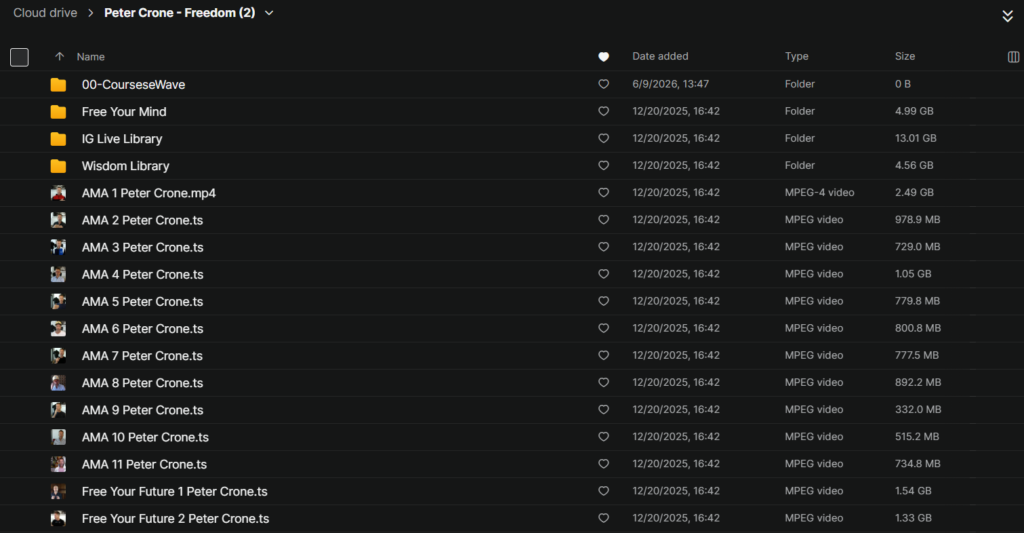The image size is (1024, 533).
Task: Go back to Cloud drive breadcrumb
Action: (x=45, y=13)
